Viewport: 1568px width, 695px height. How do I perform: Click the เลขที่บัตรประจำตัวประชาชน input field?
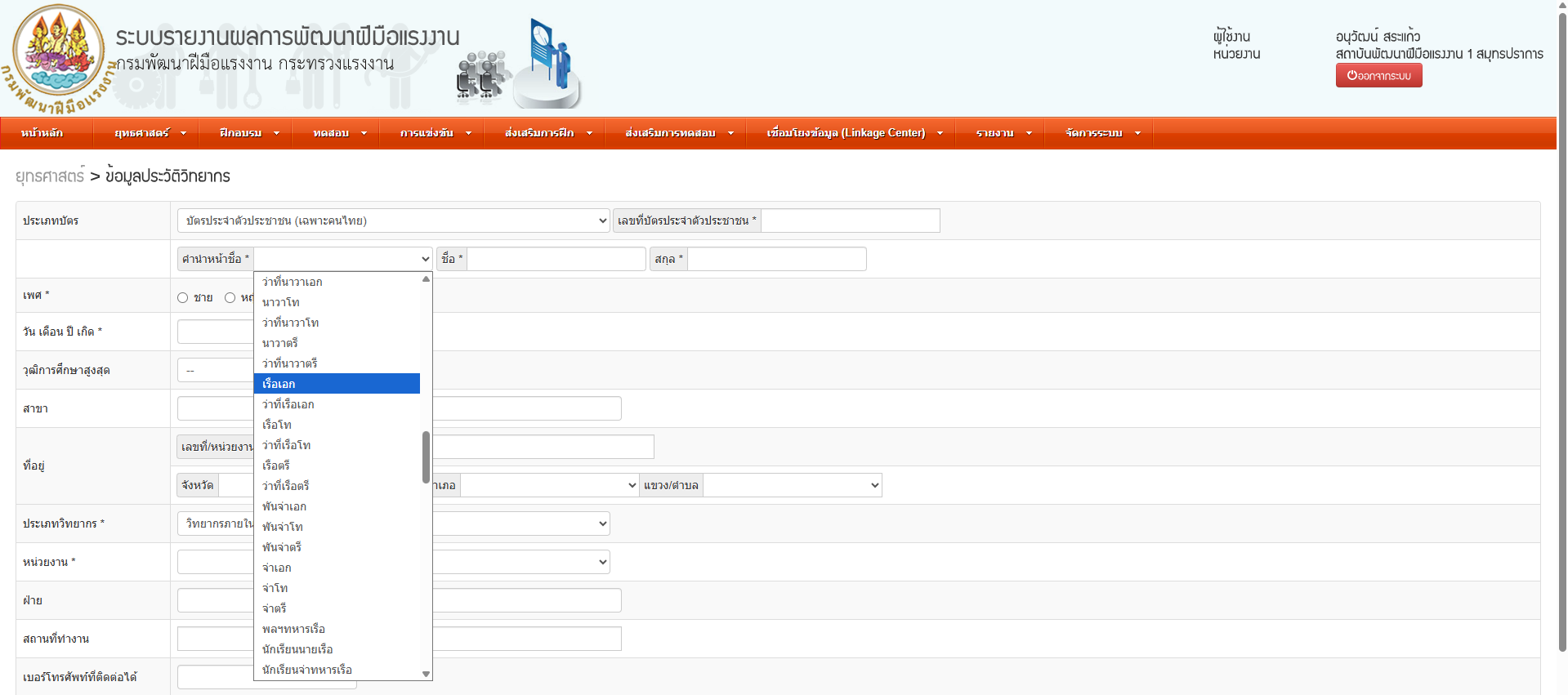pos(850,221)
